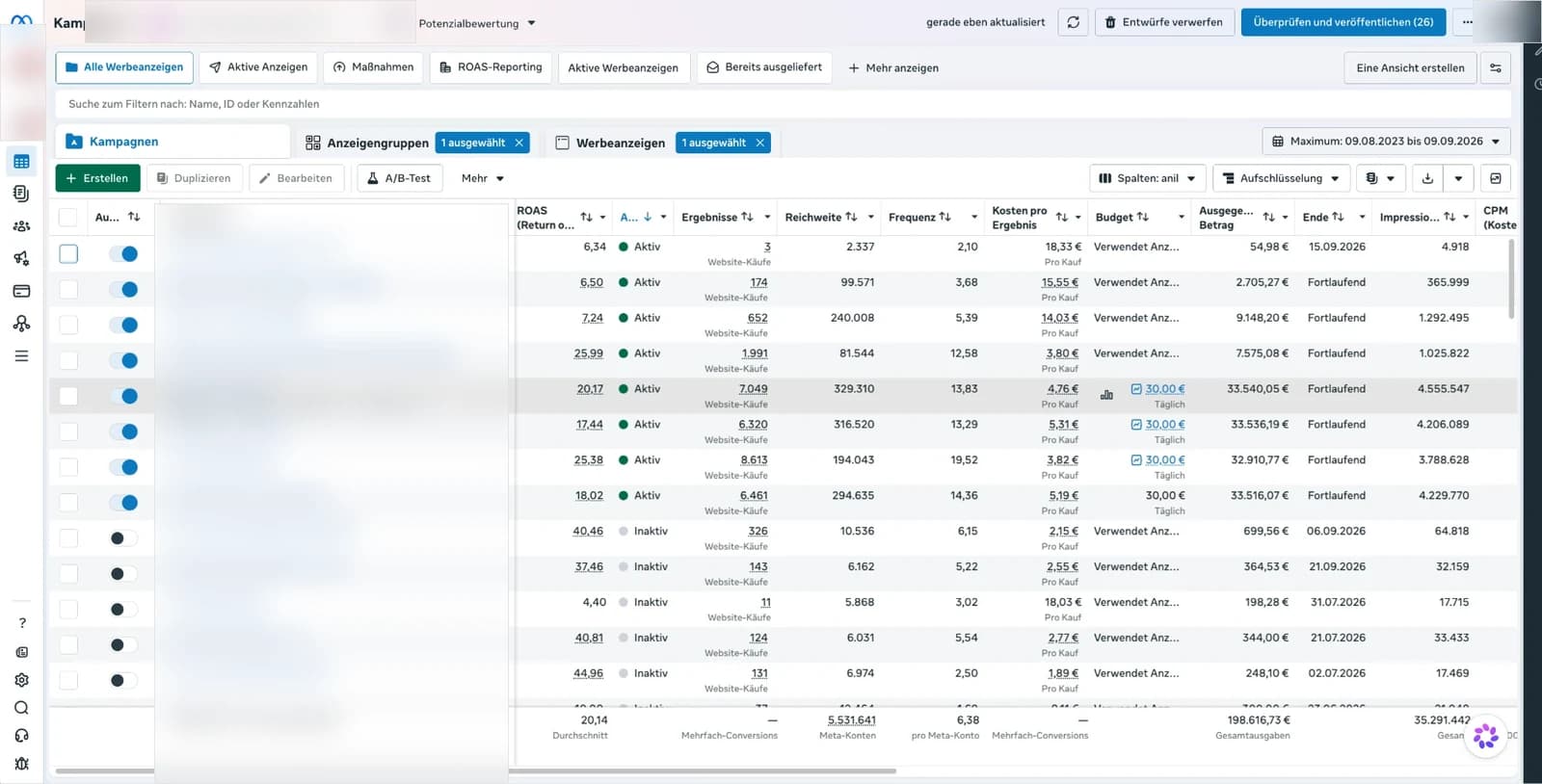Turn off the toggle in the ROAS 6,50 row
Viewport: 1542px width, 784px height.
click(123, 289)
